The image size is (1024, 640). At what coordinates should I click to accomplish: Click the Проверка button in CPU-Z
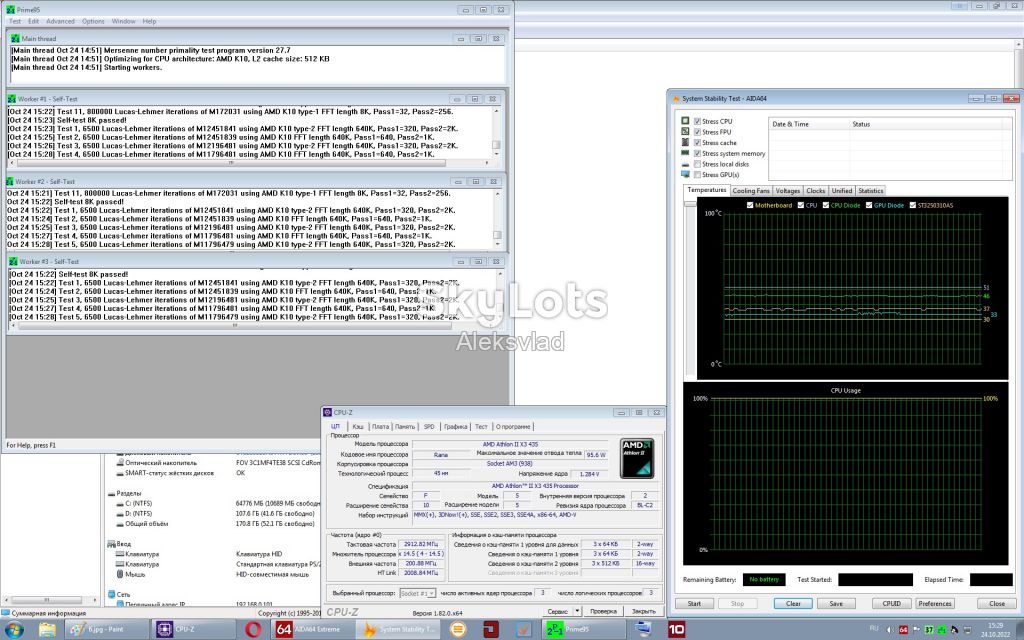(x=603, y=611)
